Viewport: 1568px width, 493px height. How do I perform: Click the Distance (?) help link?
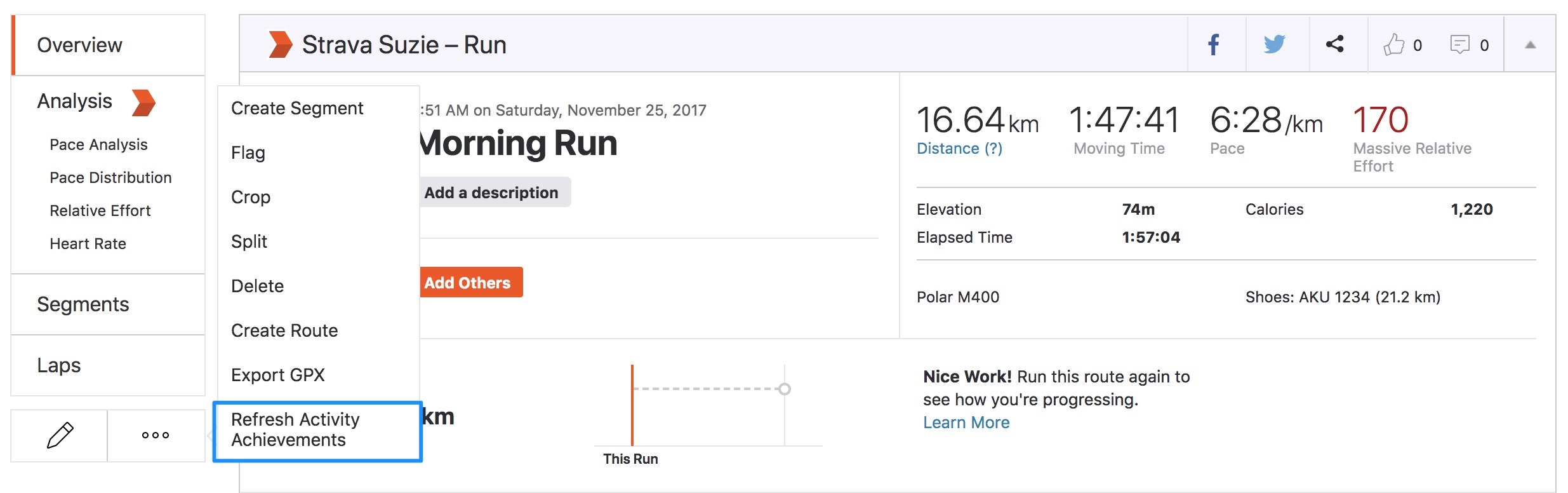959,149
